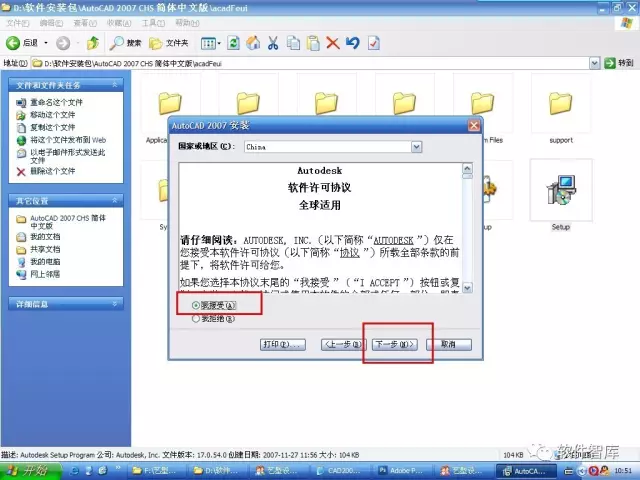
Task: Click E-mail this file task
Action: (x=67, y=156)
